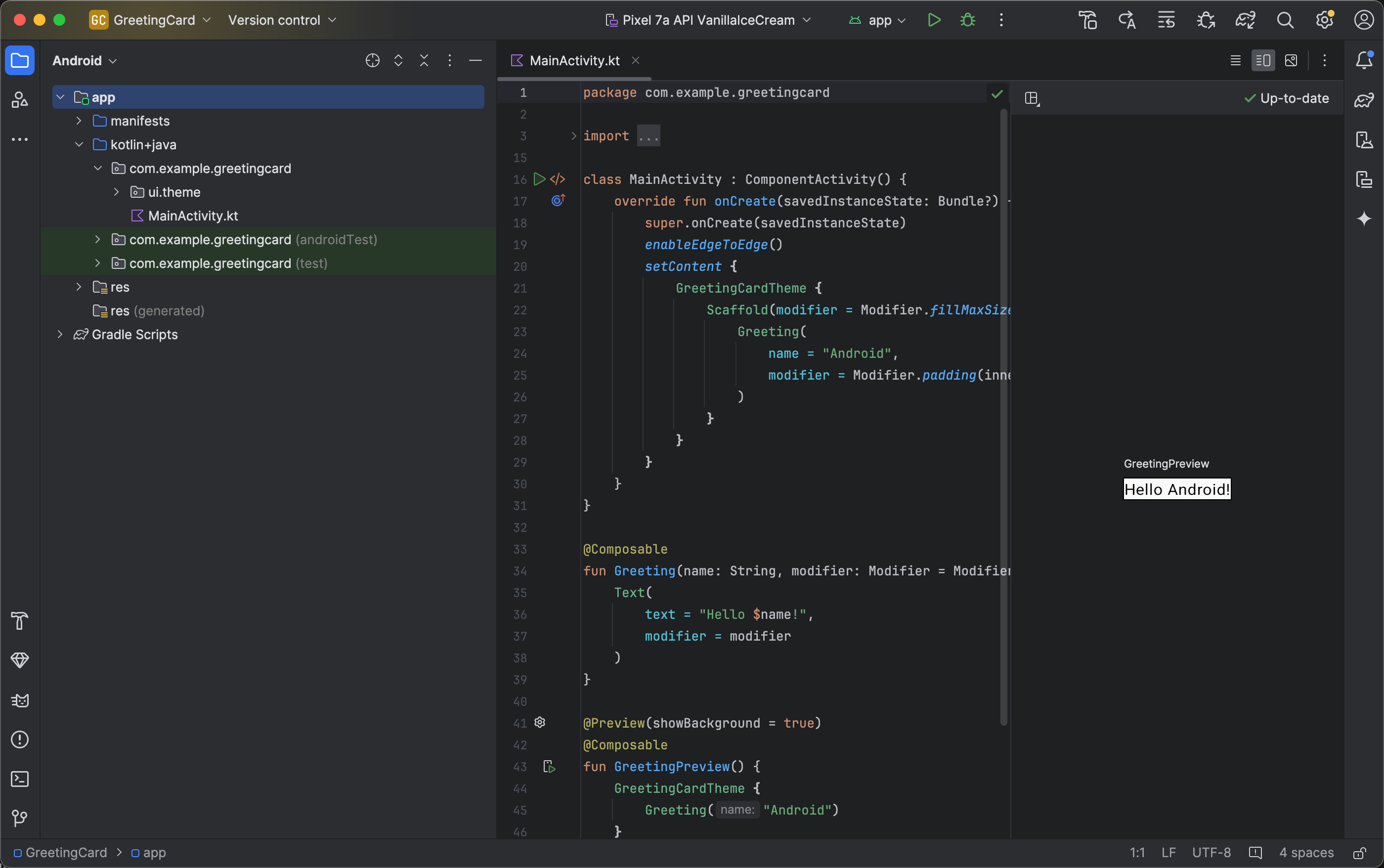
Task: Open Pixel 7a API VanillaIceCream device selector
Action: click(708, 20)
